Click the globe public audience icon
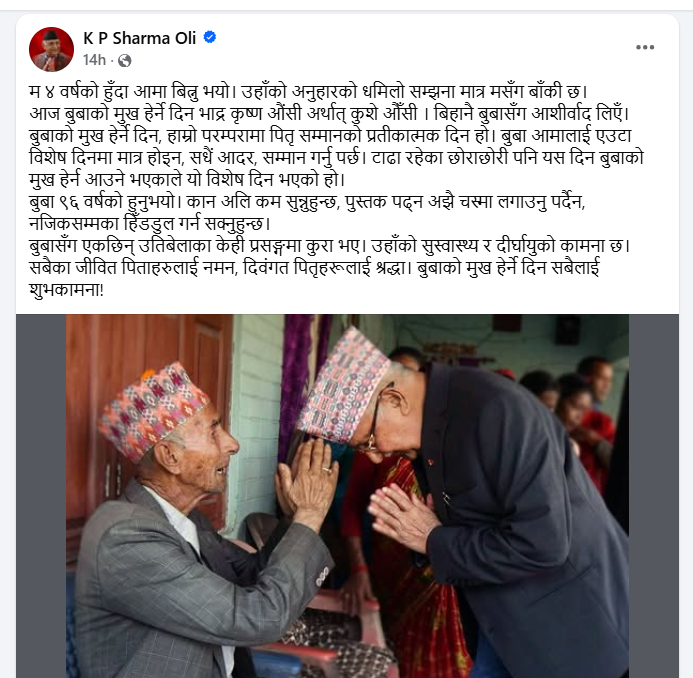The image size is (693, 678). click(125, 61)
